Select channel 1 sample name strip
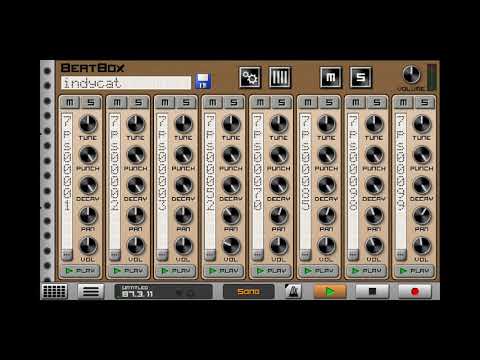480x360 pixels. (67, 181)
